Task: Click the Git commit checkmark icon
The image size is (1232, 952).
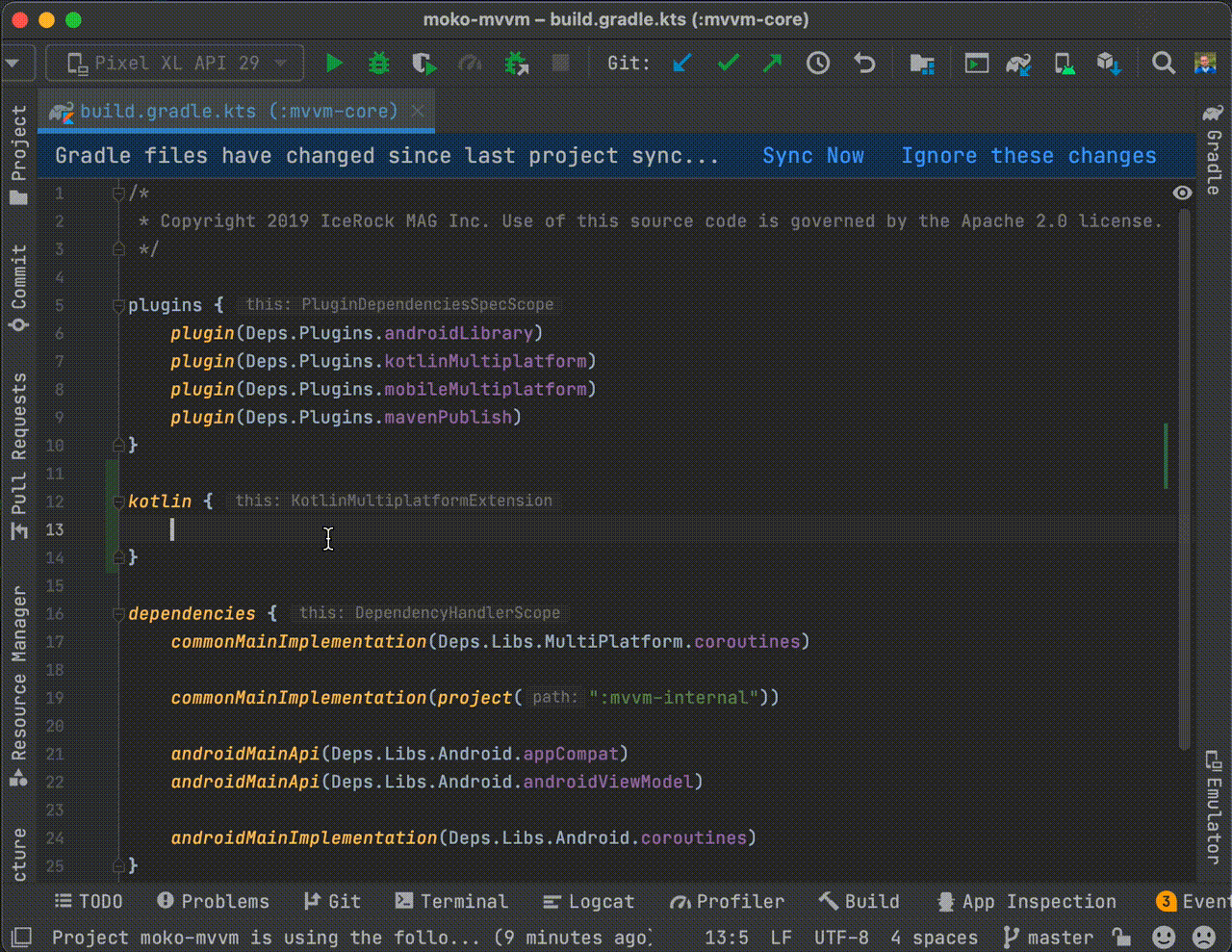Action: click(x=729, y=64)
